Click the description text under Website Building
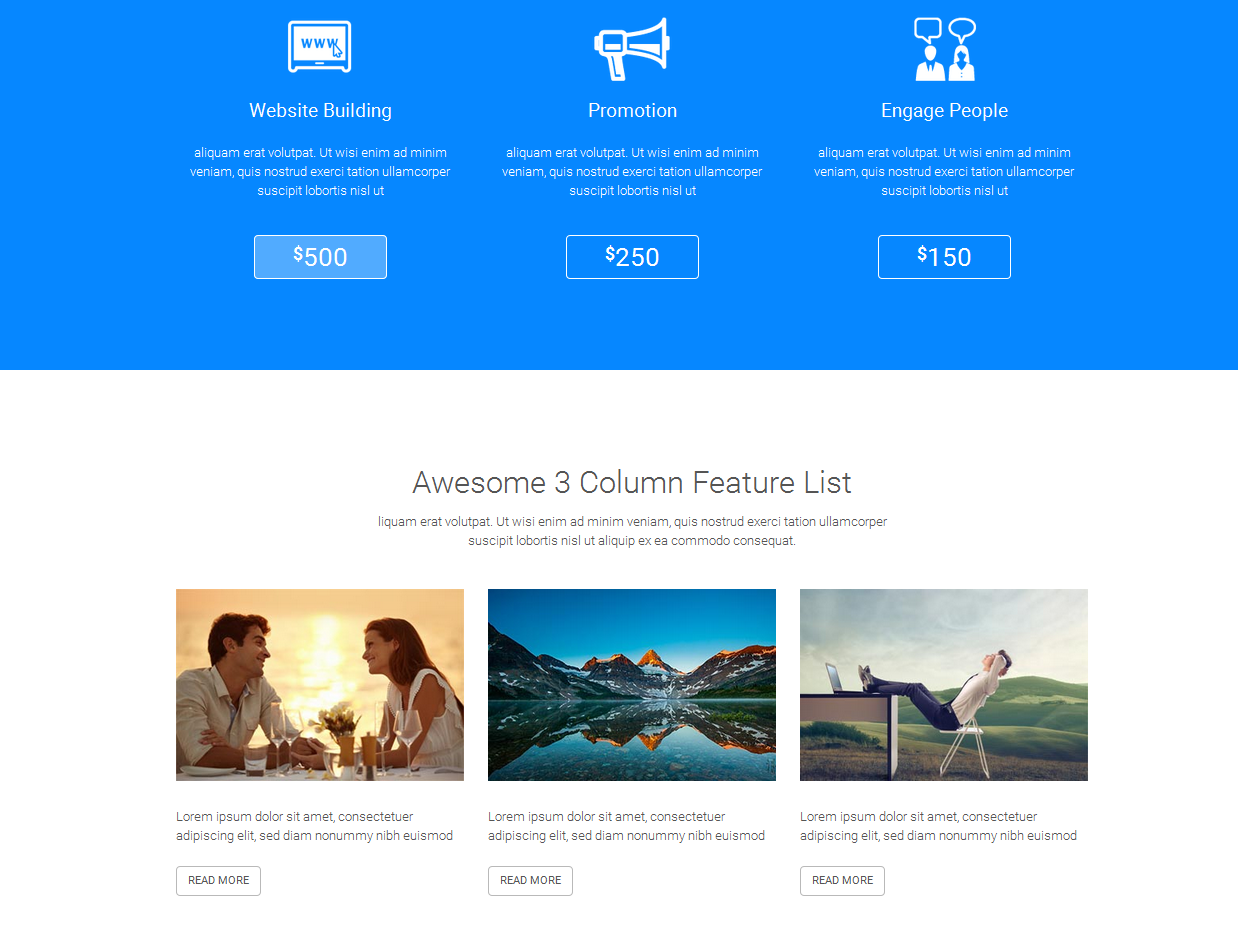 coord(320,172)
